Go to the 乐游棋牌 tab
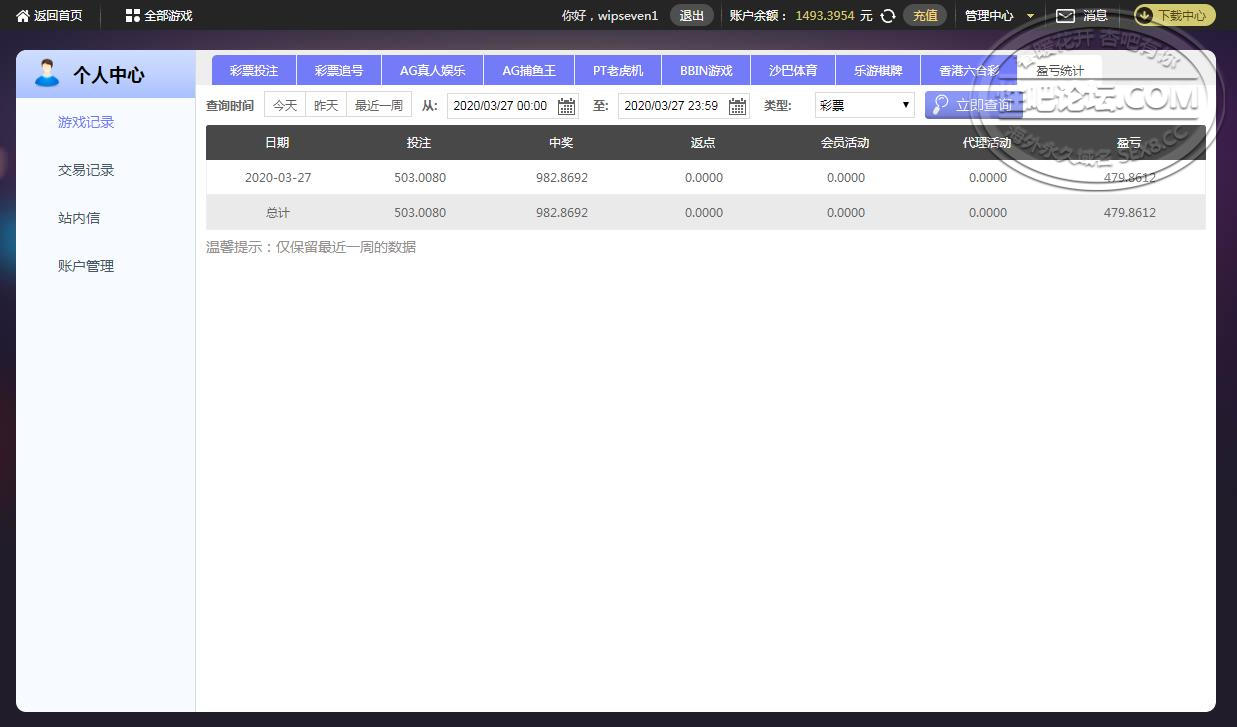Screen dimensions: 1237x727 coord(878,70)
